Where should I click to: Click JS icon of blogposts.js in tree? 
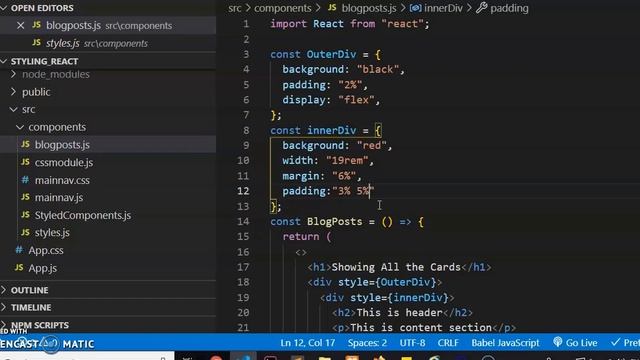tap(25, 144)
